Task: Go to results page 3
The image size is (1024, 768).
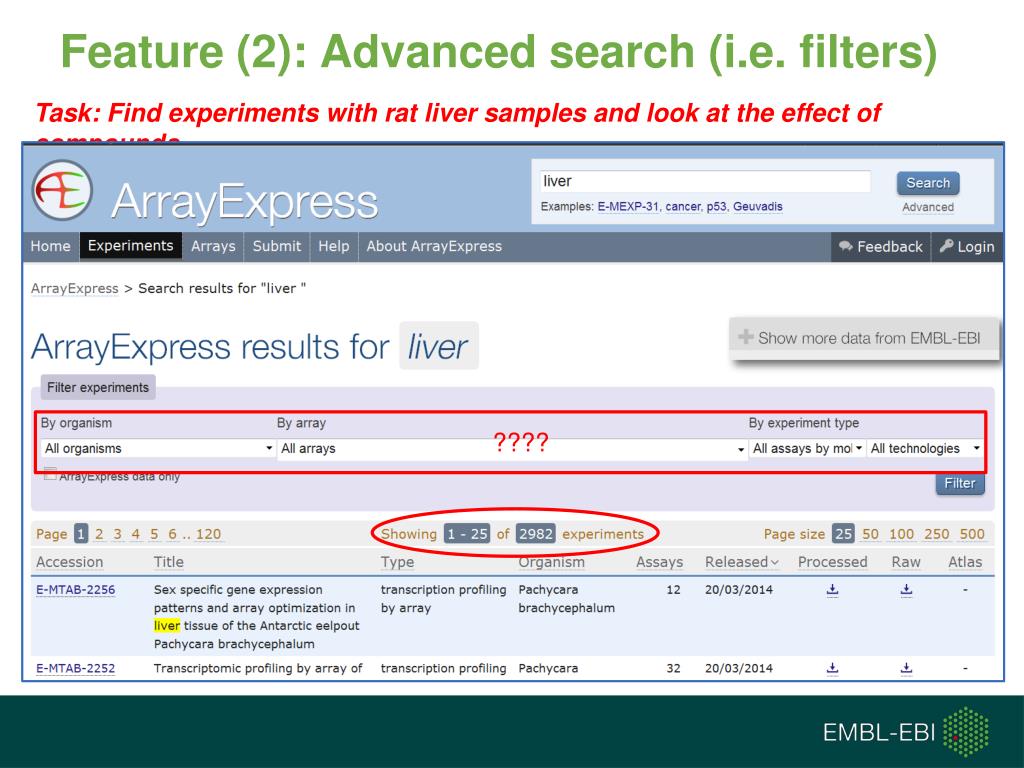Action: [118, 534]
